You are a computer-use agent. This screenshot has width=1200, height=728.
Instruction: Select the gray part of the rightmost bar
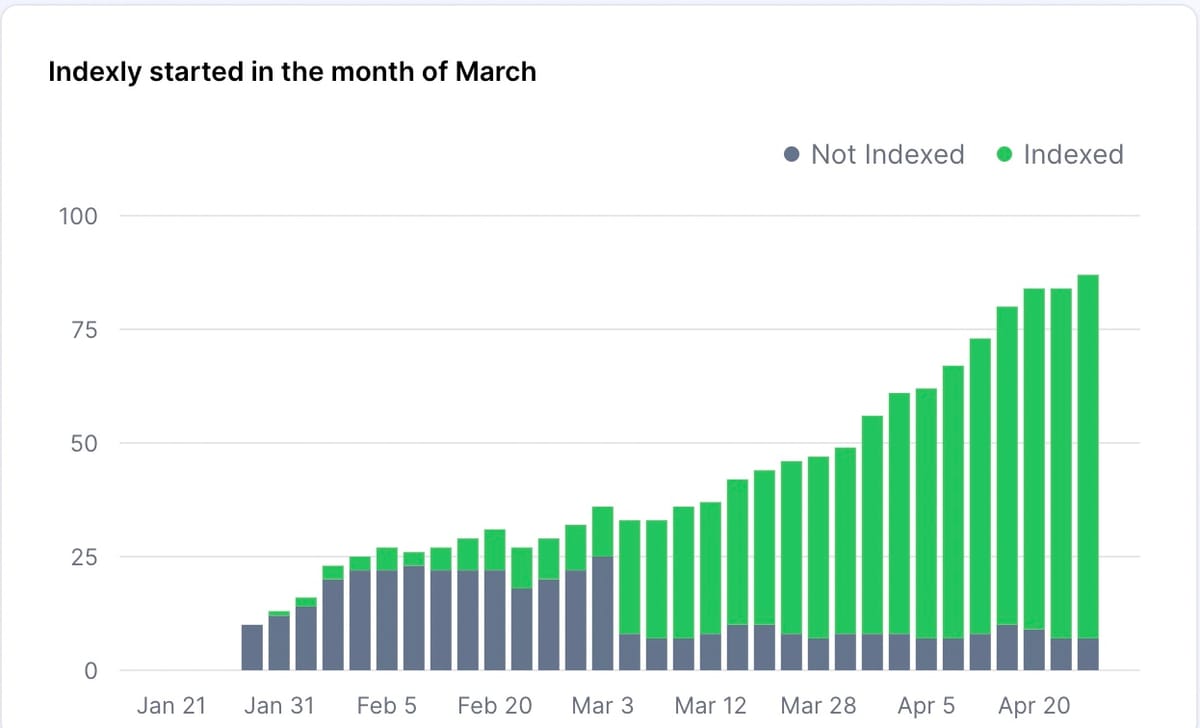[1088, 654]
